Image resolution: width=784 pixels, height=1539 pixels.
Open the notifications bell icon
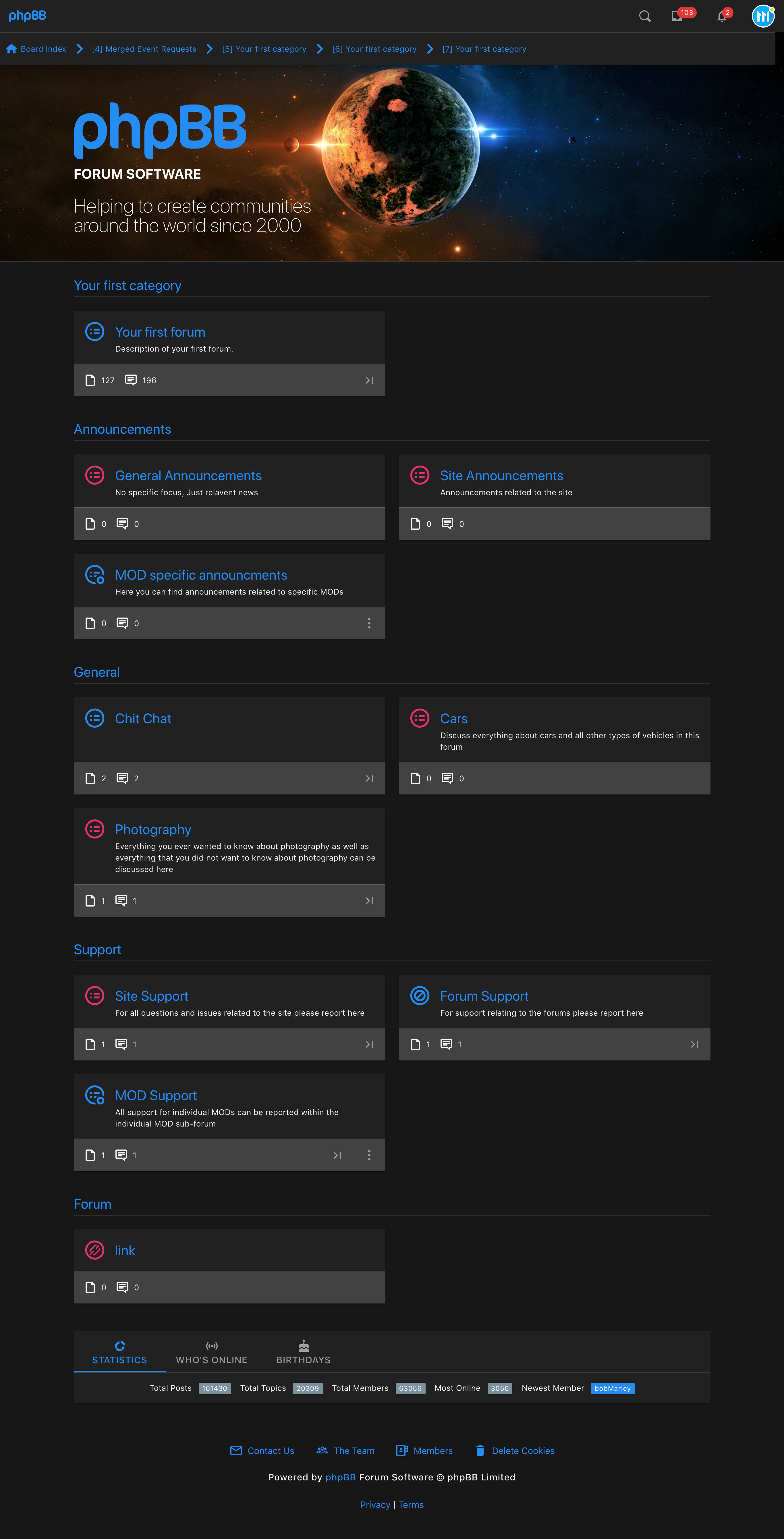[x=722, y=16]
